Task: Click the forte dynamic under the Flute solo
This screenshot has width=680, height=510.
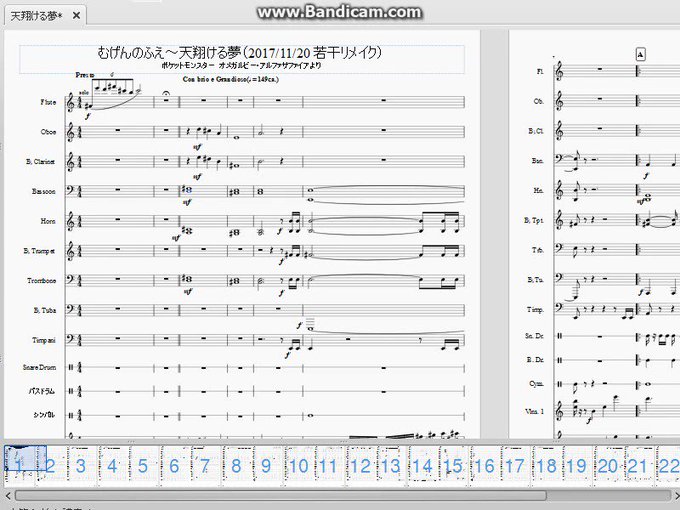Action: 88,116
